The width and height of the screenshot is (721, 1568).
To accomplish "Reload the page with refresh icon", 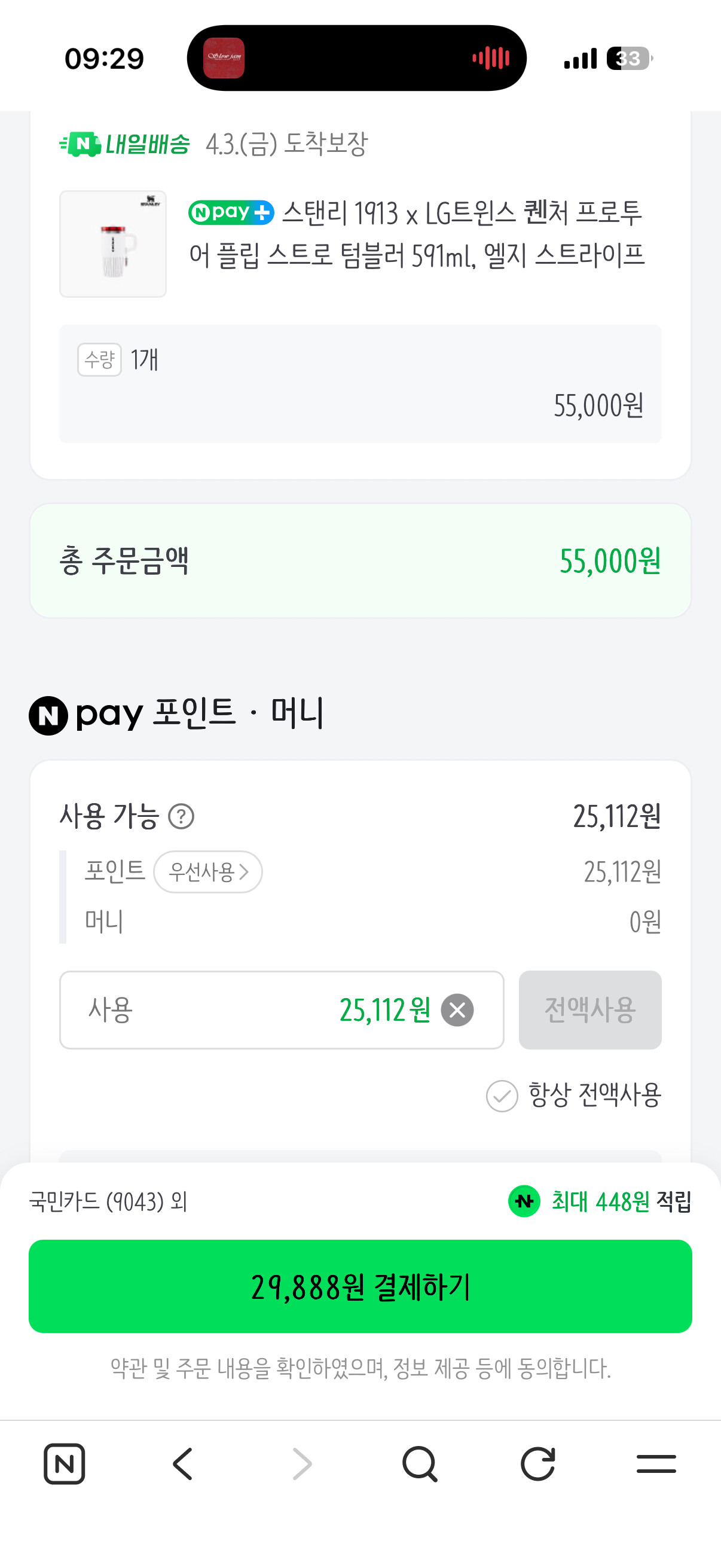I will (x=538, y=1463).
